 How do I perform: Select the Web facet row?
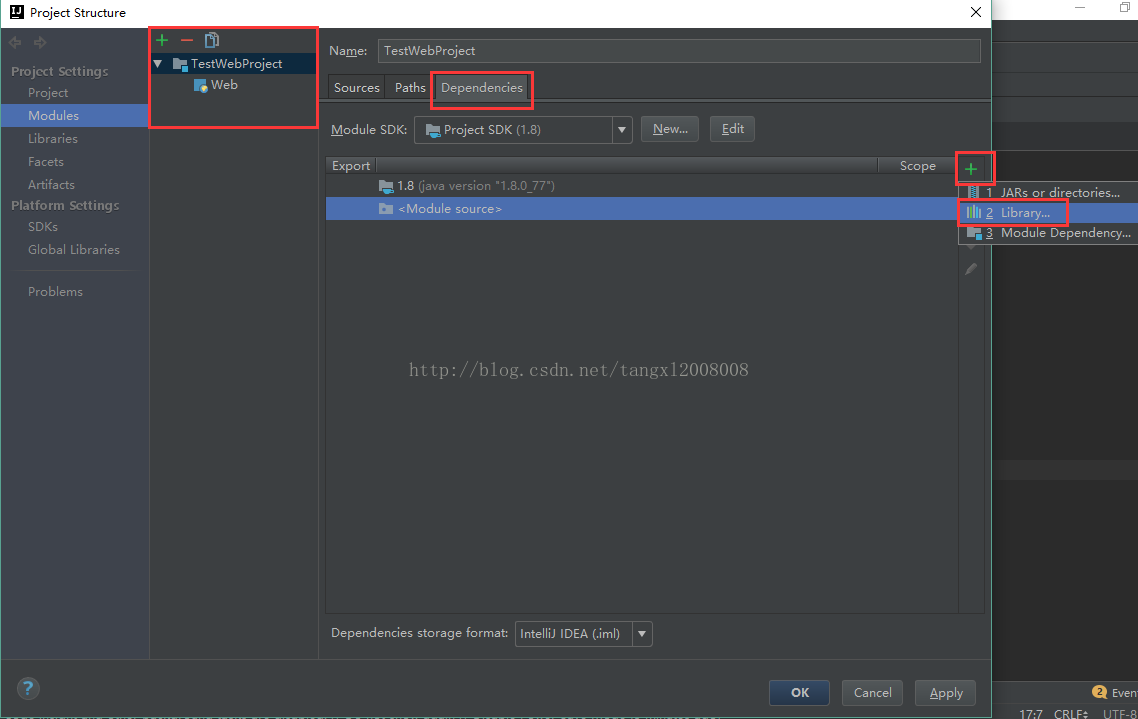pos(234,85)
